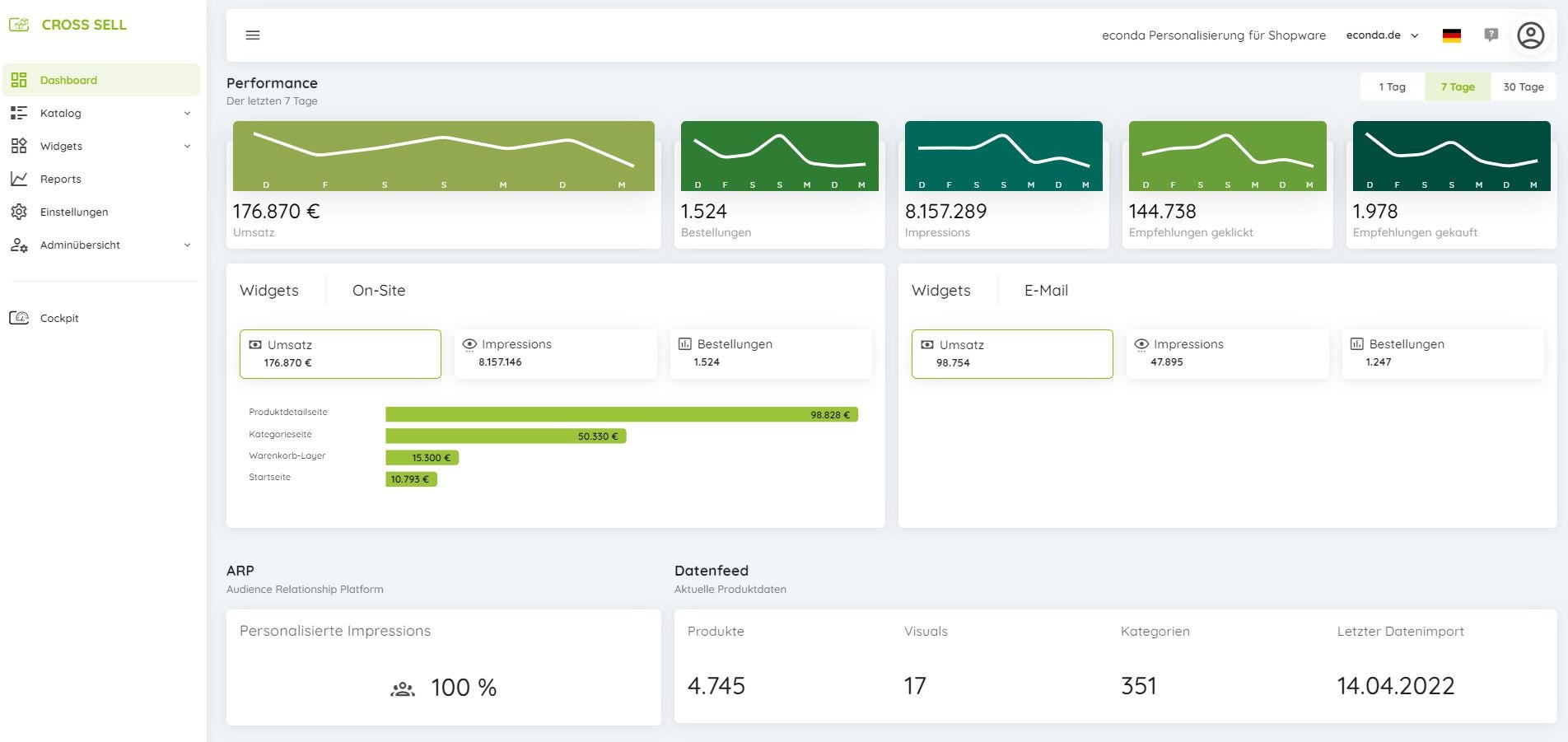Click the On-Site Bestellungen chart icon
Viewport: 1568px width, 742px height.
click(x=684, y=343)
